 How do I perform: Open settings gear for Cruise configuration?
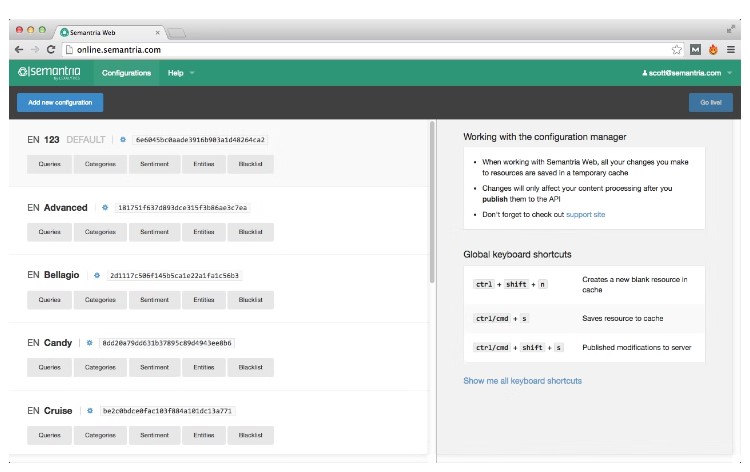pyautogui.click(x=90, y=411)
